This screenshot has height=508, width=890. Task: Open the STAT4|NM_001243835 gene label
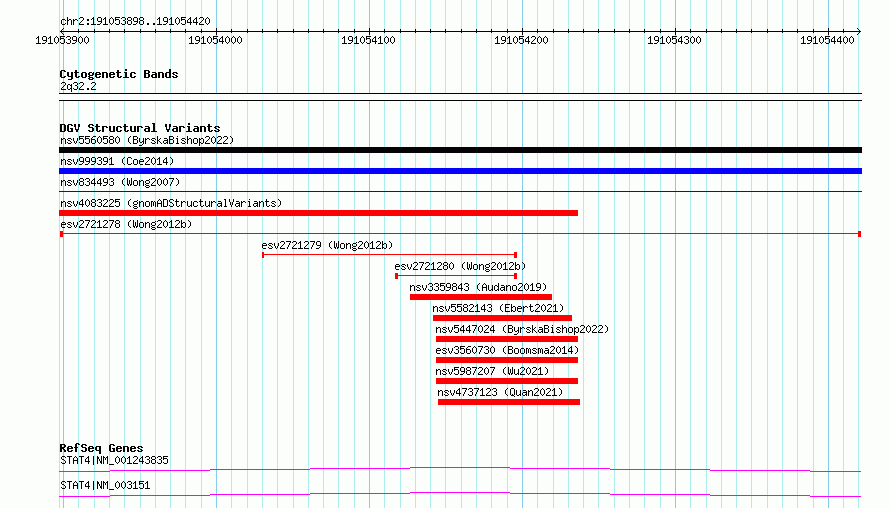pyautogui.click(x=114, y=460)
